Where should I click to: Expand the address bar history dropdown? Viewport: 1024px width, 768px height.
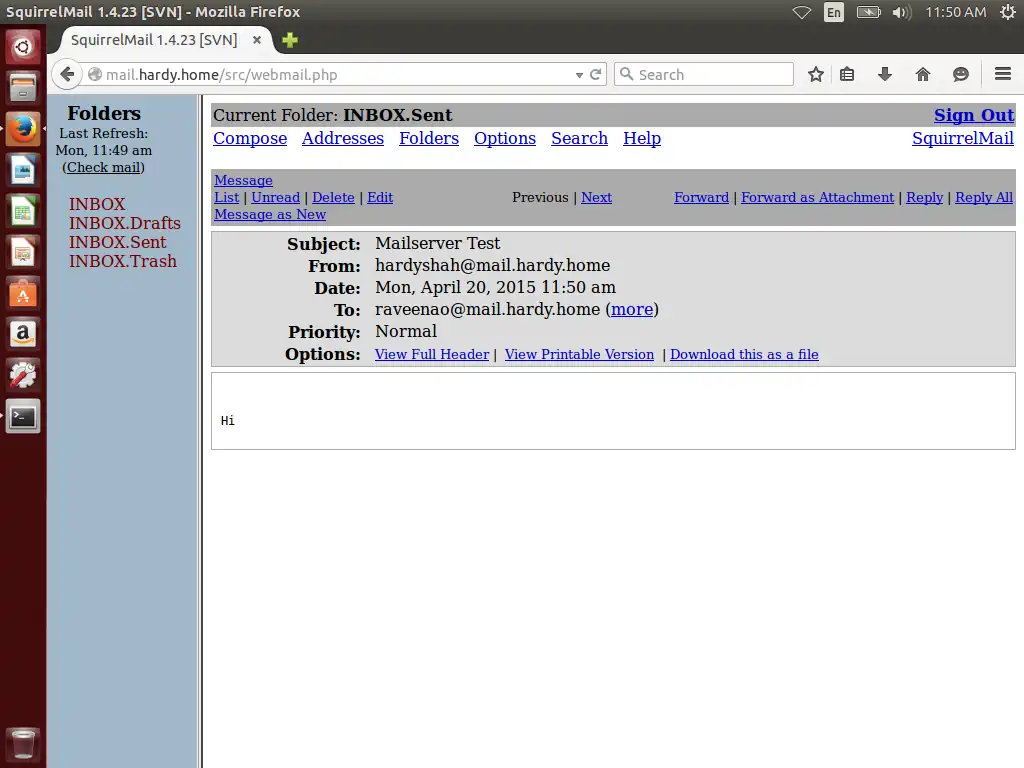(x=579, y=74)
